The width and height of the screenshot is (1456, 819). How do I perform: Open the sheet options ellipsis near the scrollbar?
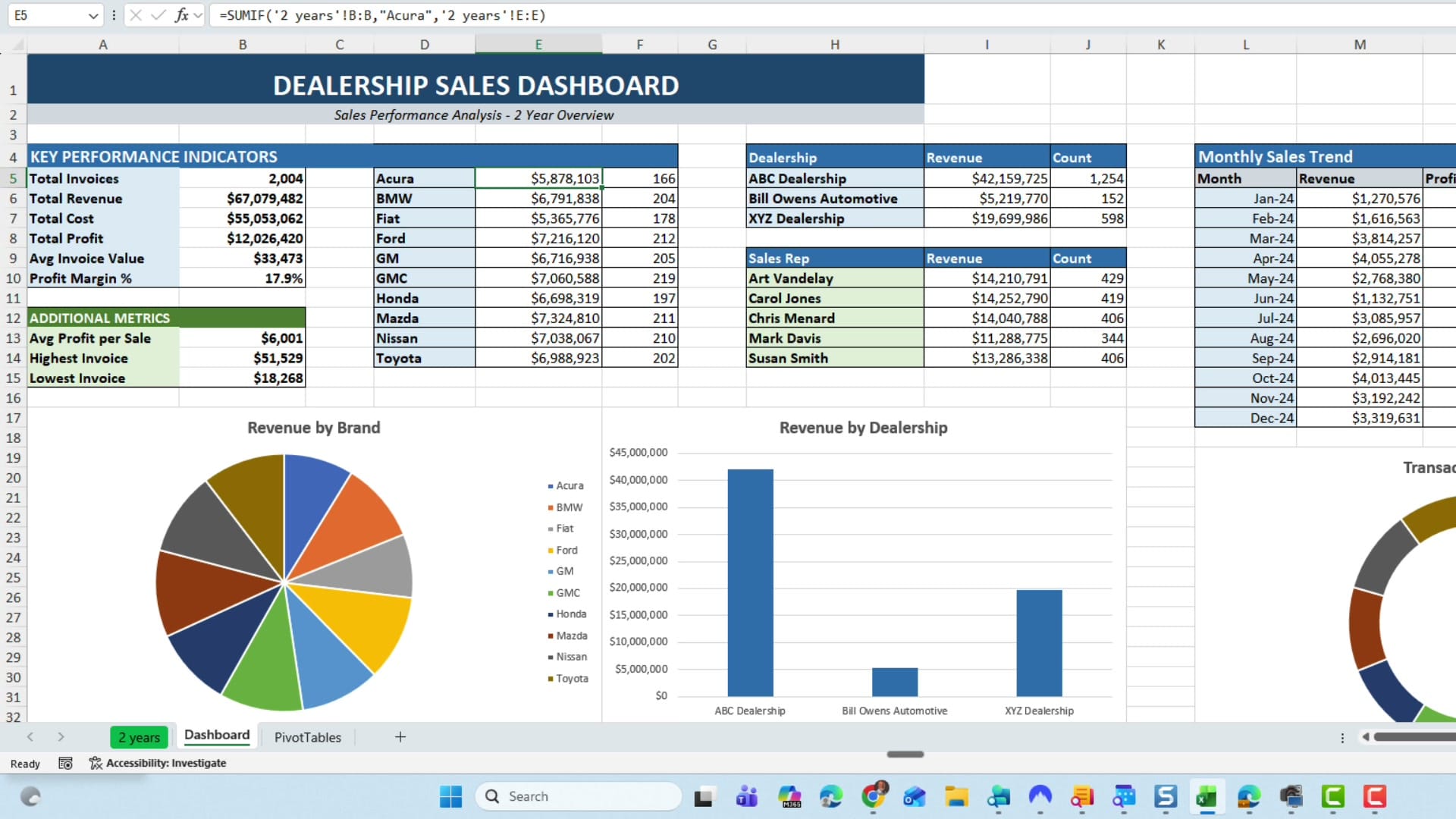click(x=1342, y=736)
